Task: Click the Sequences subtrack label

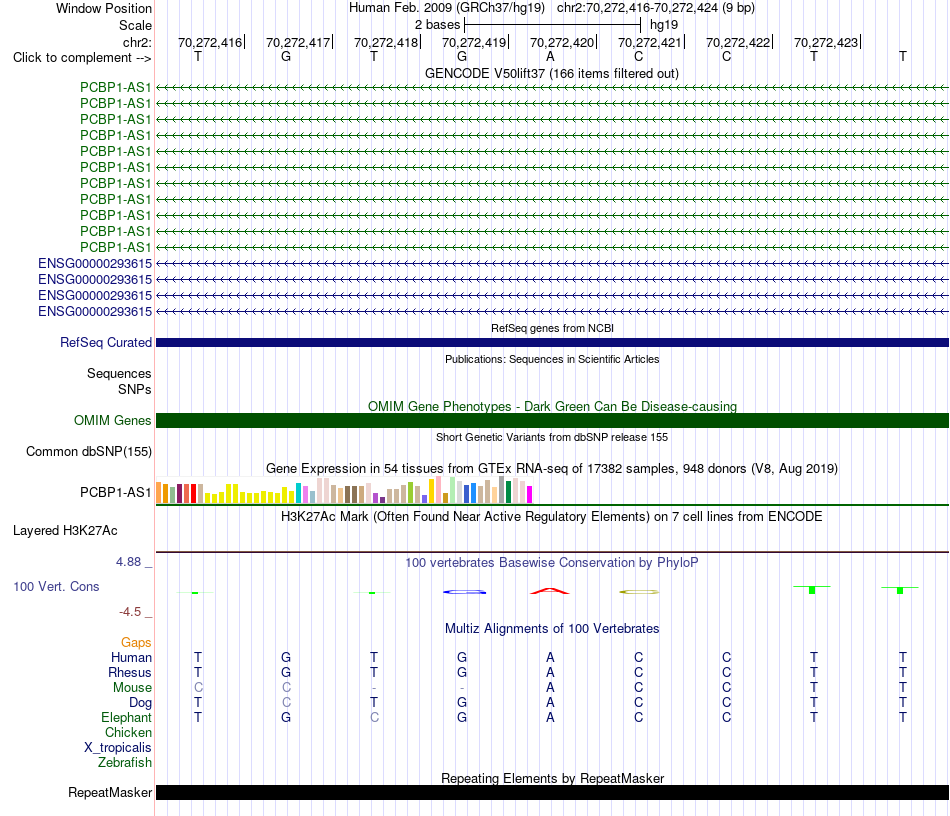Action: point(119,373)
